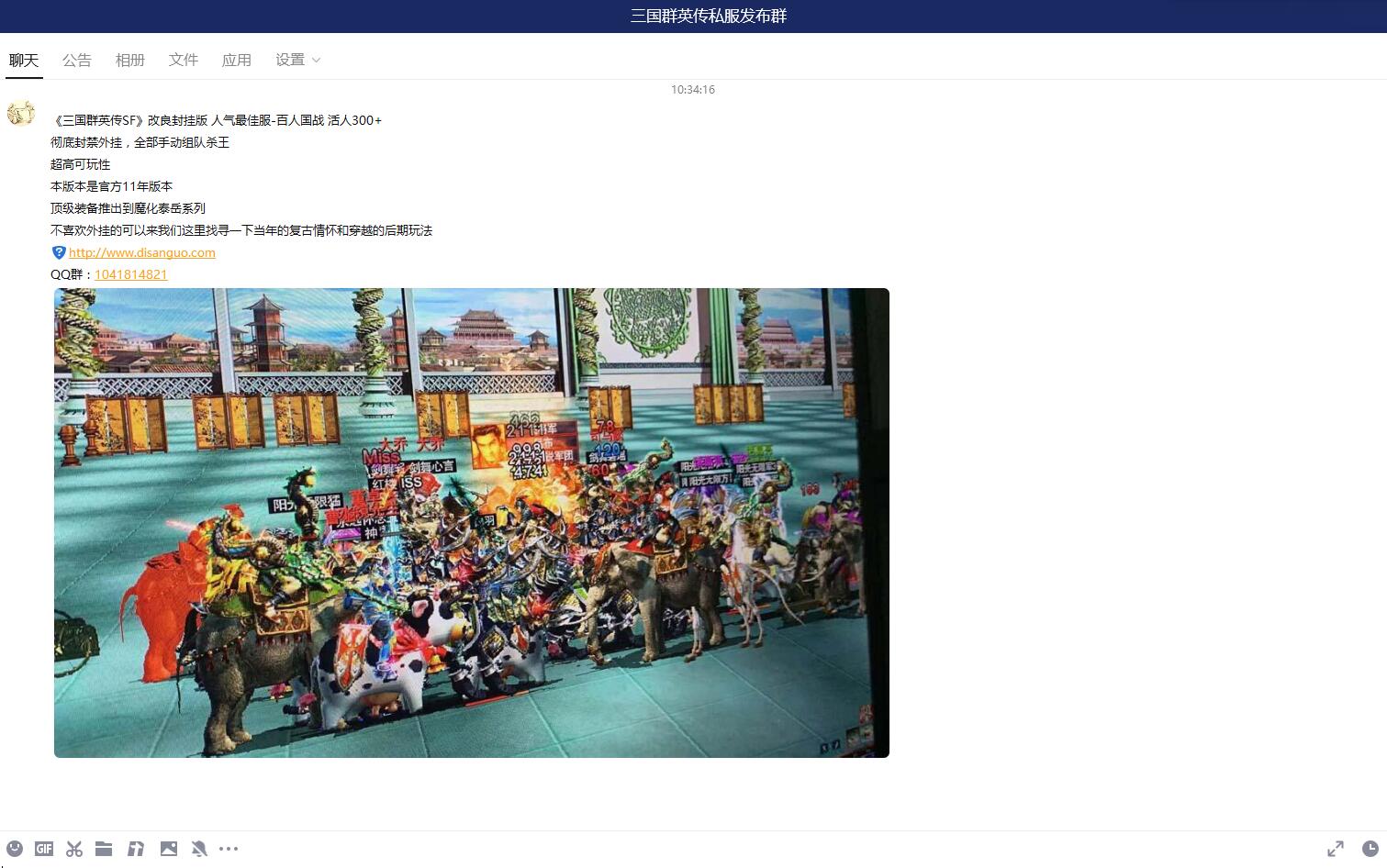The height and width of the screenshot is (868, 1387).
Task: Click the line 超高可玩性
Action: (80, 164)
